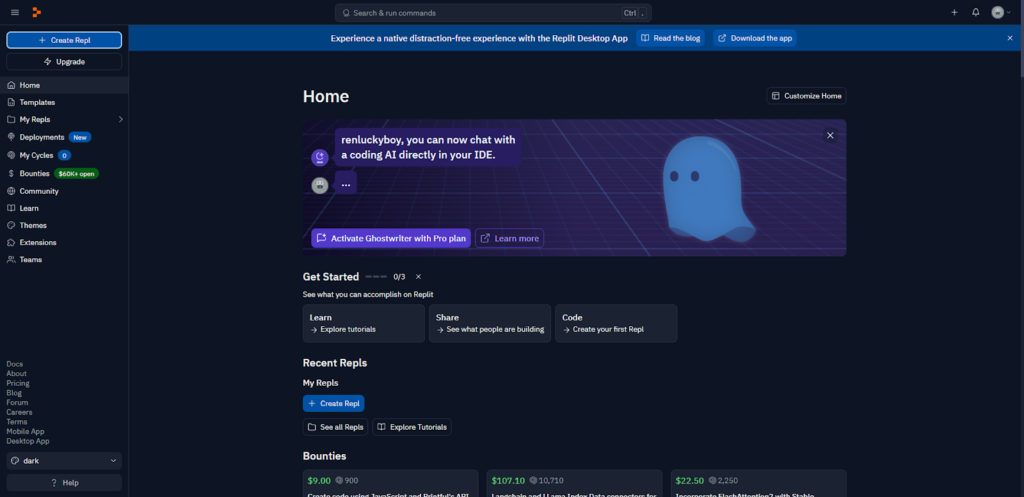
Task: Open the Learn Explore tutorials card
Action: click(363, 323)
